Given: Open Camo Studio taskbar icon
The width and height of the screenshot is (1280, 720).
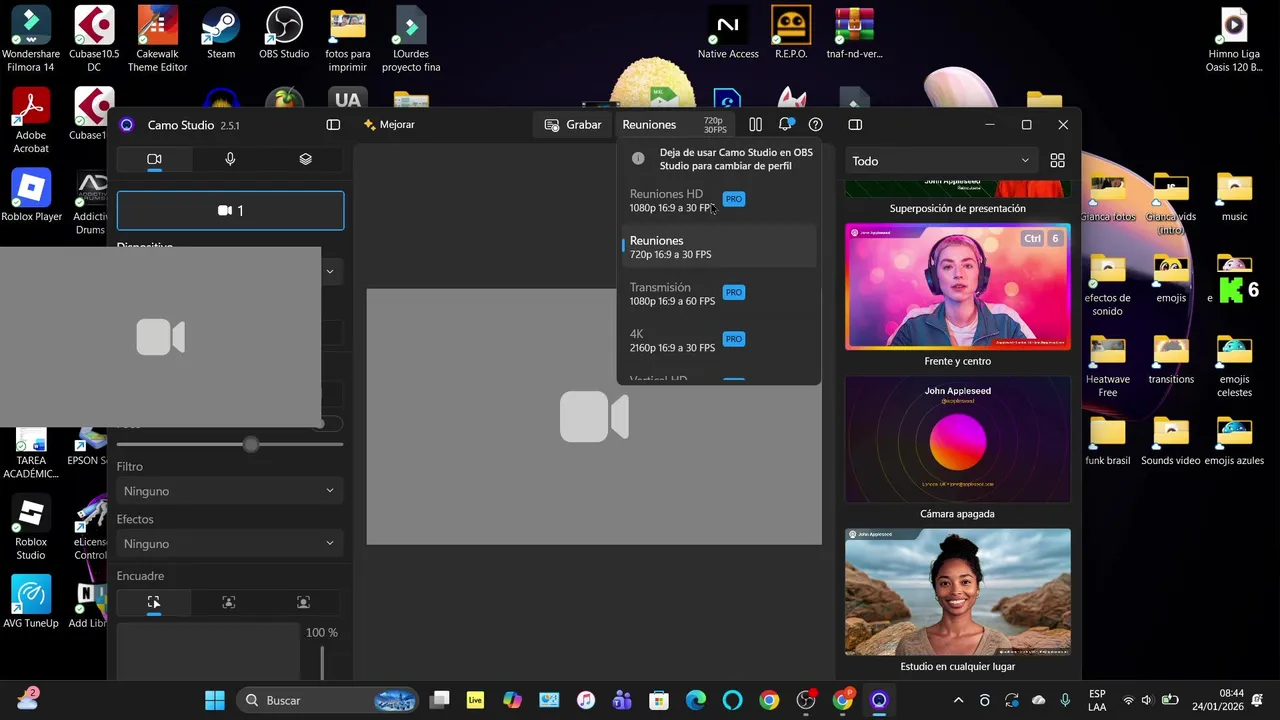Looking at the screenshot, I should 879,700.
